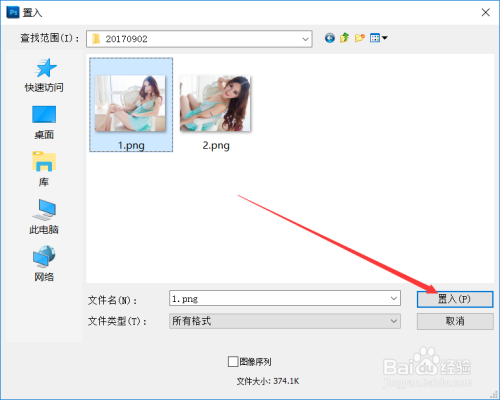Open the Libraries location in sidebar

[44, 169]
